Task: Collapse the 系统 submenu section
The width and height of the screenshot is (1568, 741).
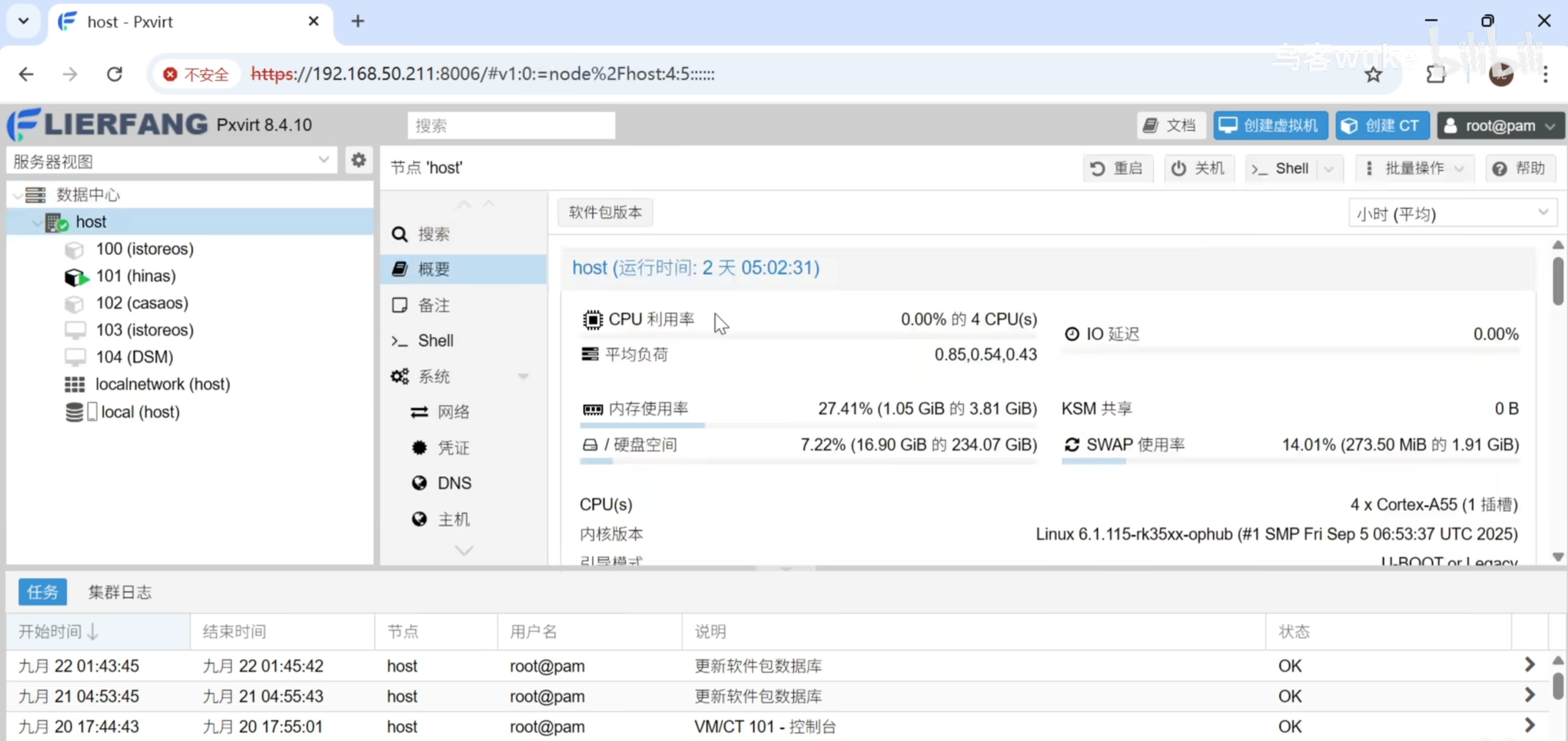Action: click(x=523, y=376)
